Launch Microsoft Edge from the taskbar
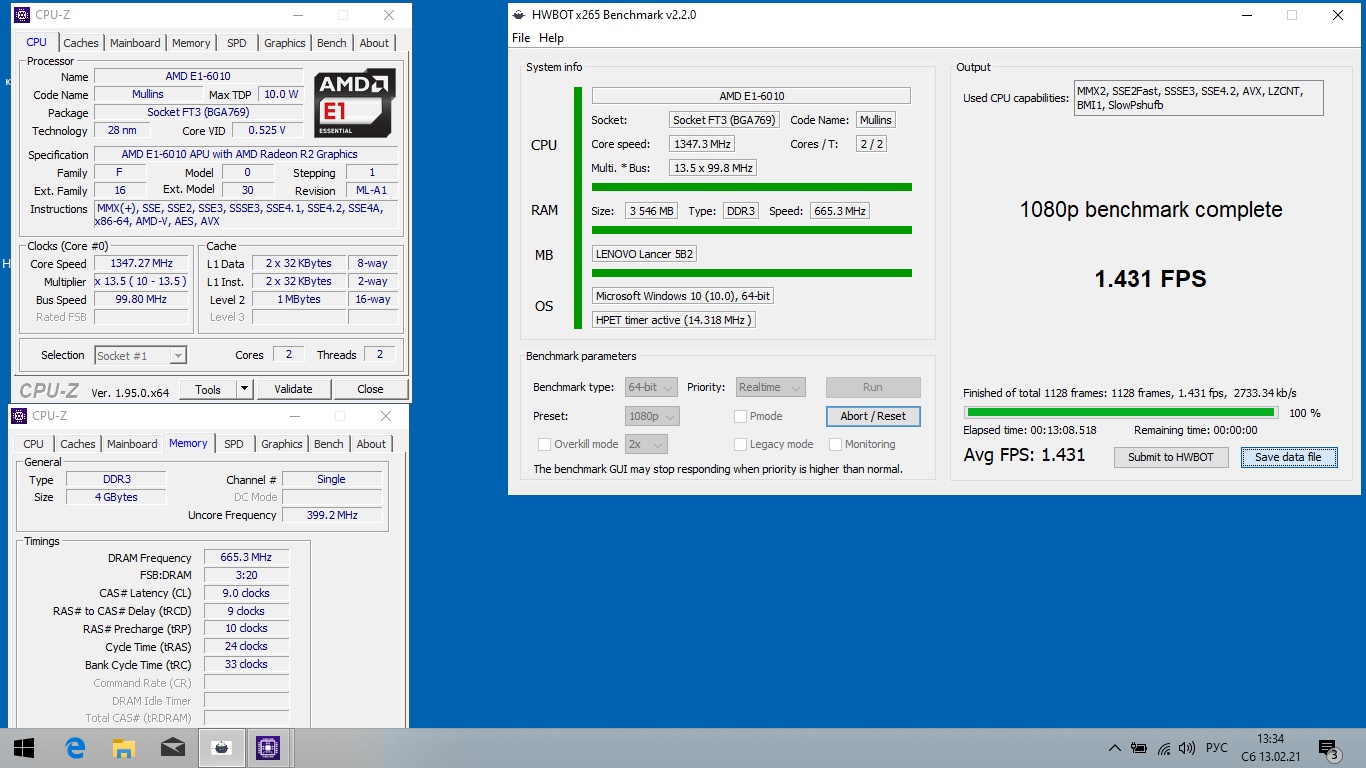1366x768 pixels. coord(75,747)
